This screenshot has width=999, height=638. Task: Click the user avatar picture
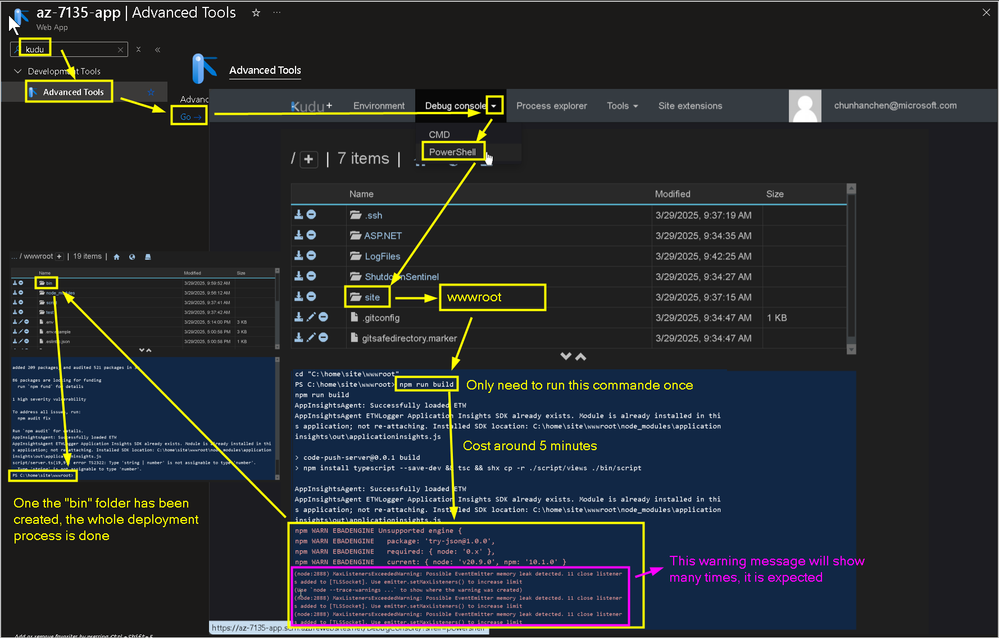805,106
